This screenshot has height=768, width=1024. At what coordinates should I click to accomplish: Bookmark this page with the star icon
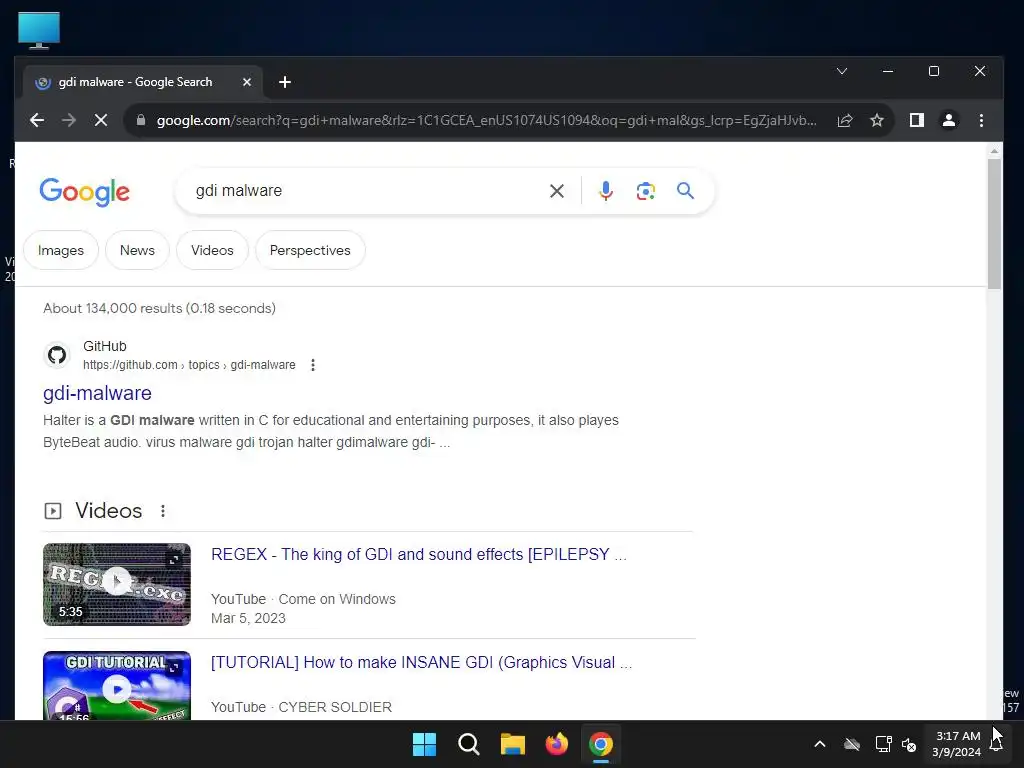(x=877, y=120)
